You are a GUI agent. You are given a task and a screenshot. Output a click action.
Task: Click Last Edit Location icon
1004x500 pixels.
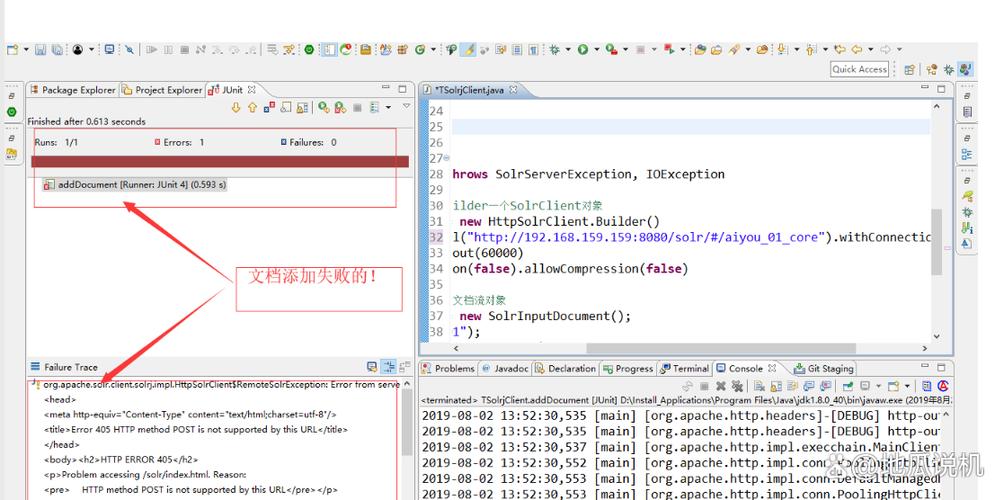click(839, 49)
